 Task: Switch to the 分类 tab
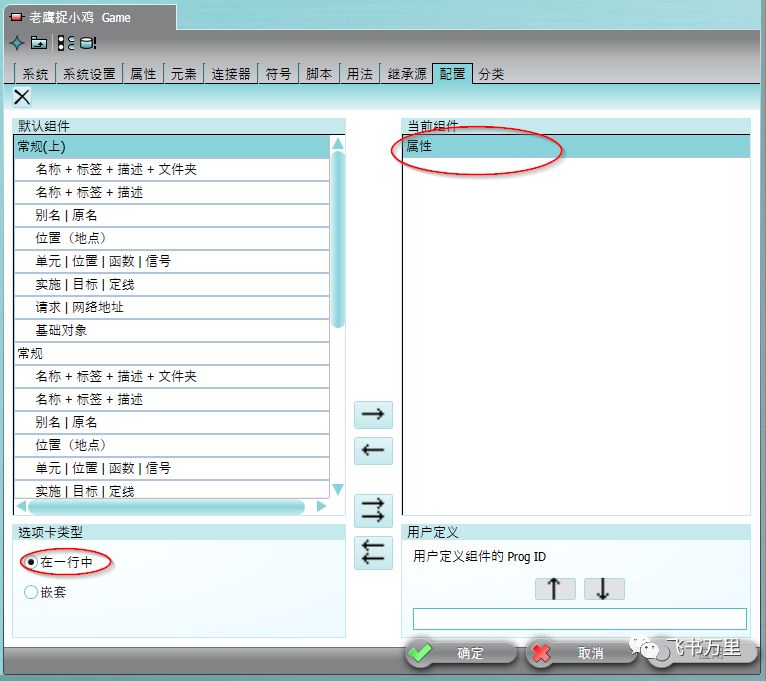[x=491, y=74]
